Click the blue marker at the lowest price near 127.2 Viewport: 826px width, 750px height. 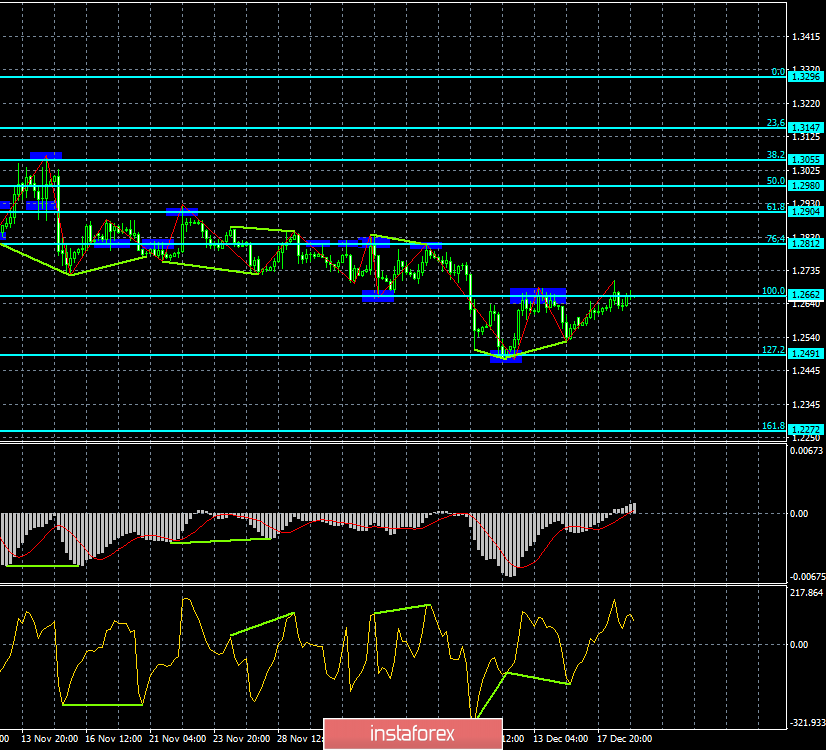(x=506, y=358)
